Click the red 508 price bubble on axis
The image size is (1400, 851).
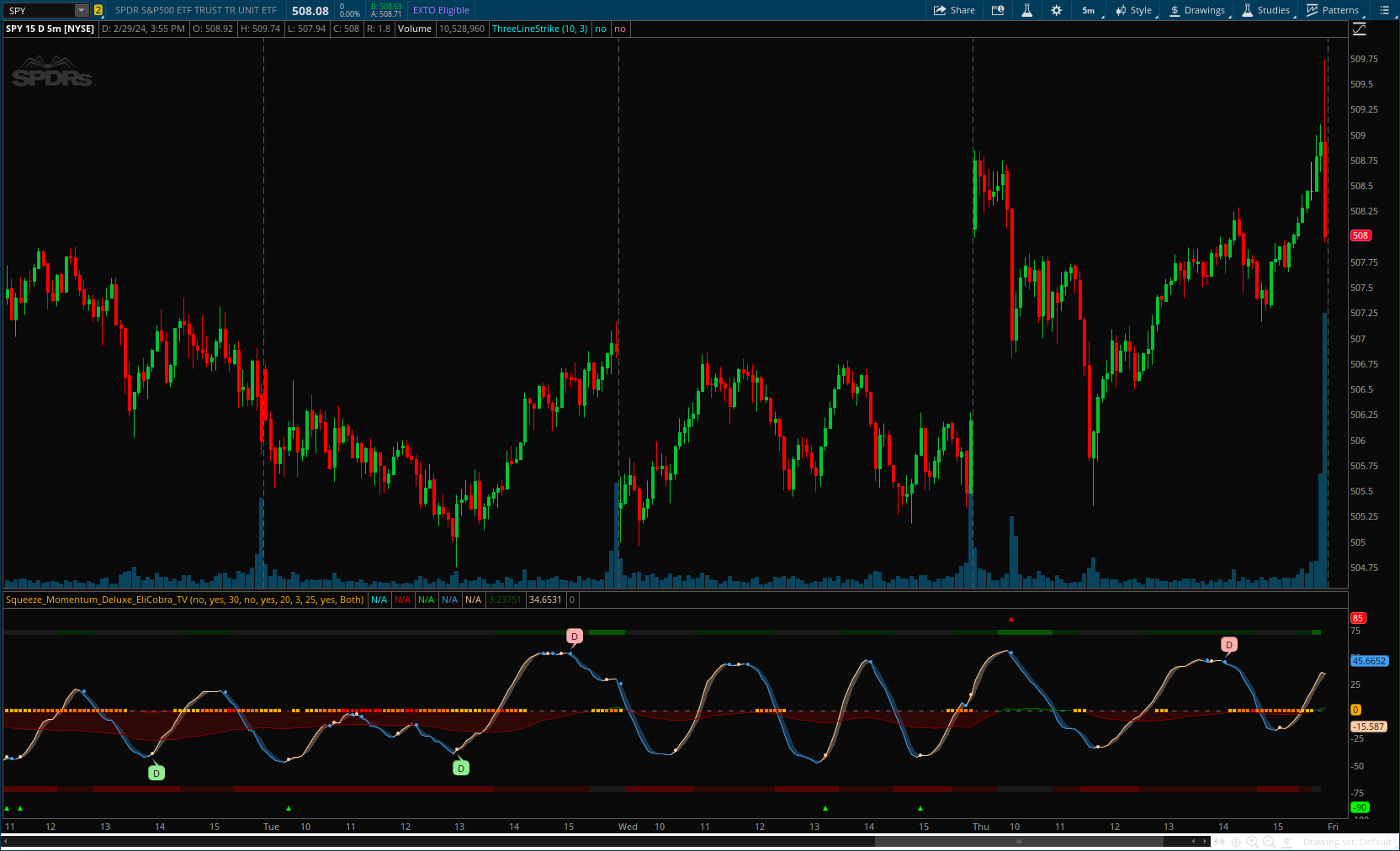(x=1360, y=235)
